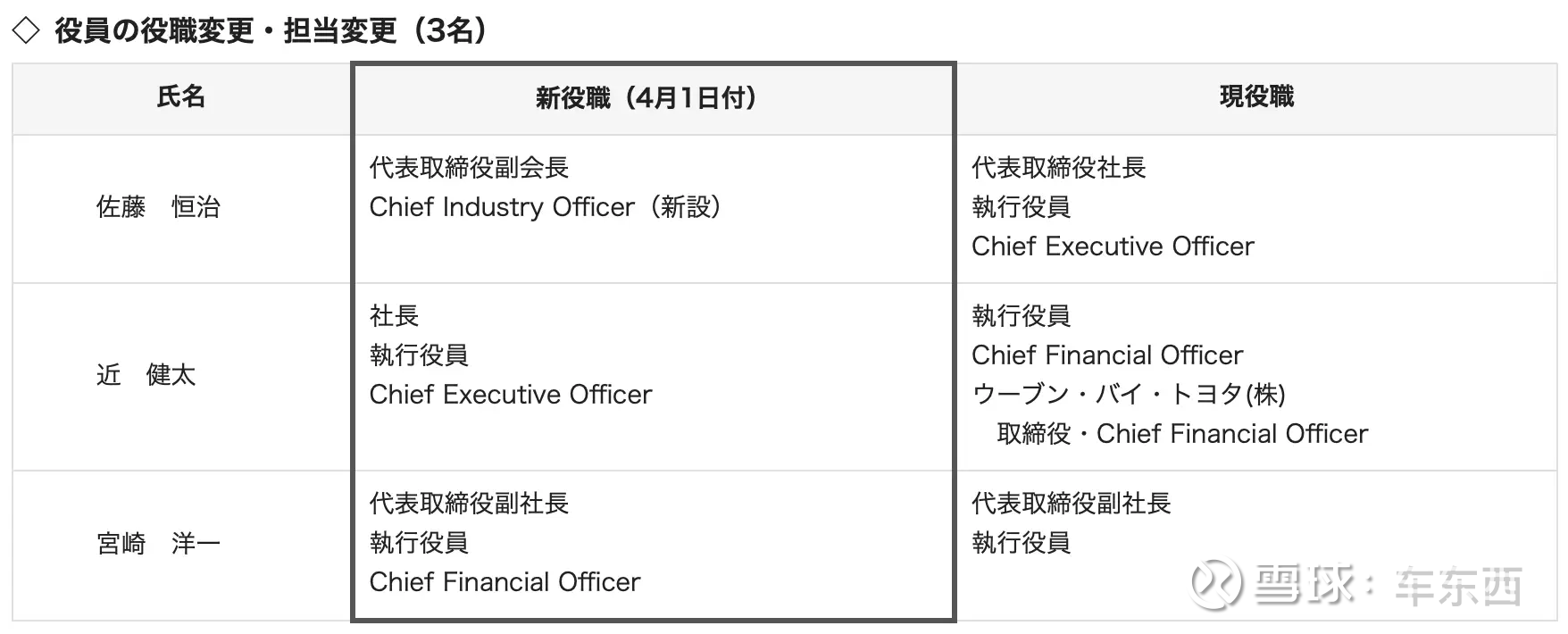1568x634 pixels.
Task: Click the 雪球：车东西 watermark text
Action: [1389, 586]
